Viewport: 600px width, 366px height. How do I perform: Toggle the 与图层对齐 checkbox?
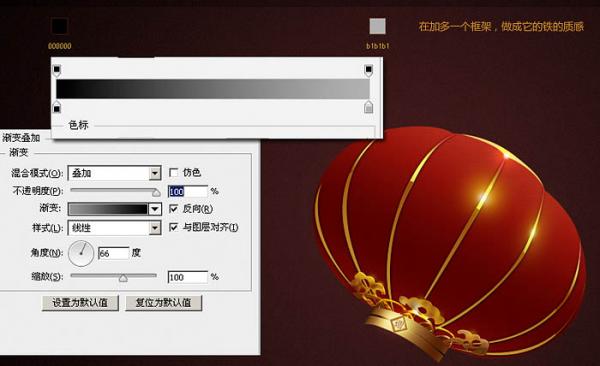[174, 227]
